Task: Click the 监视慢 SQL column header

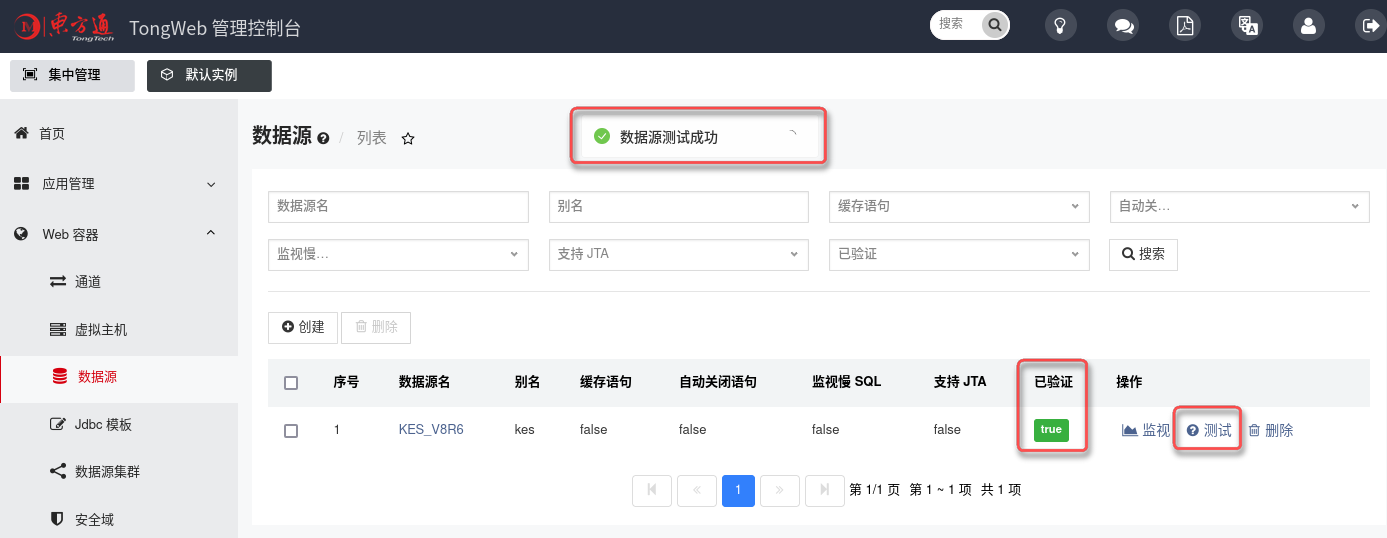Action: [x=846, y=382]
